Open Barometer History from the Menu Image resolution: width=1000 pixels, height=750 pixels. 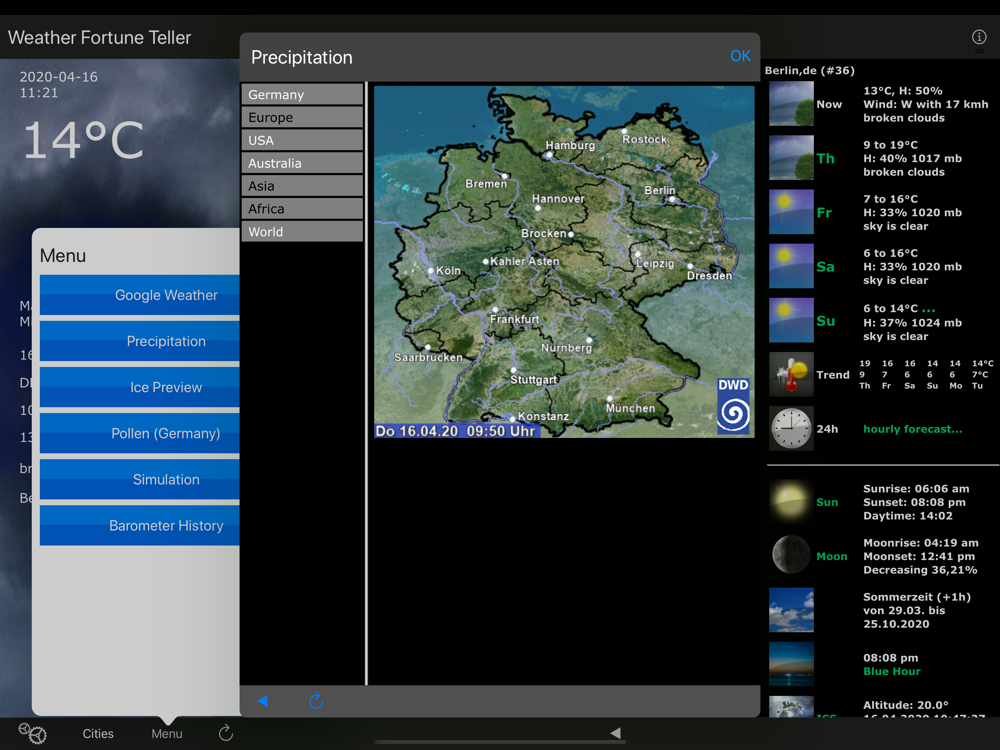point(140,526)
